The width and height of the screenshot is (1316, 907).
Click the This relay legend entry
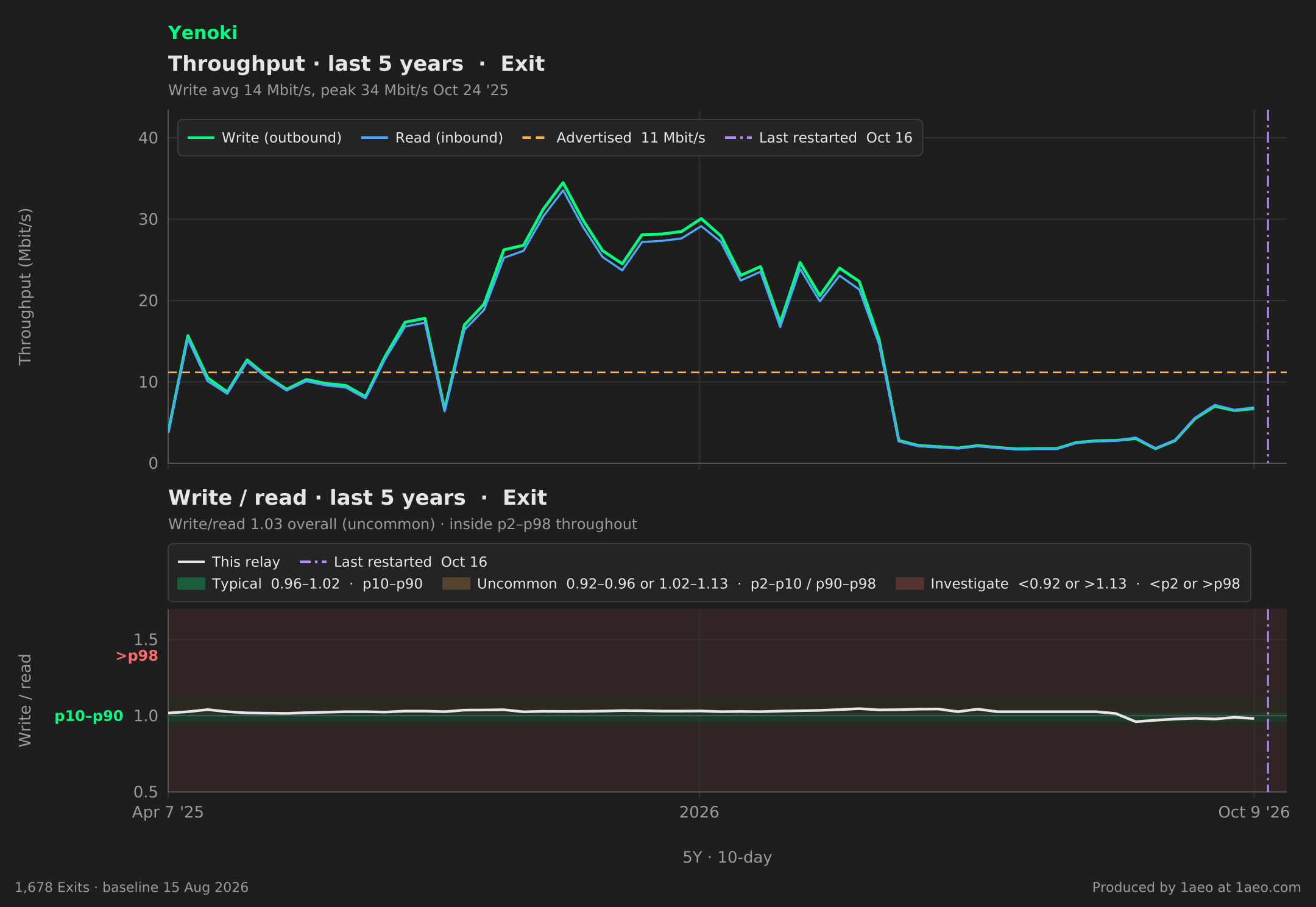[229, 562]
